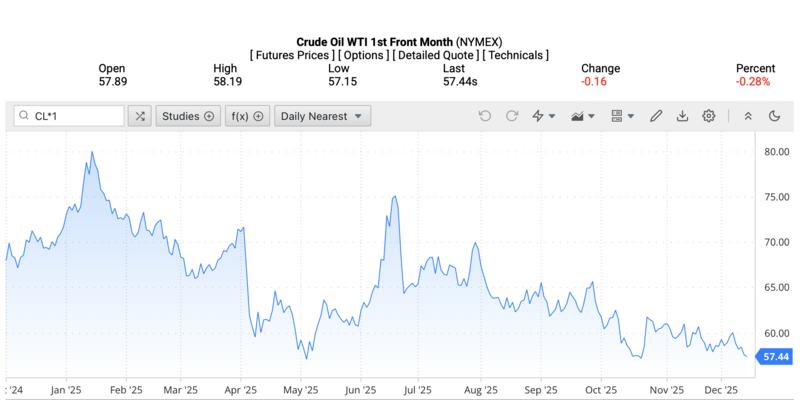Click the f(x) expression button
Image resolution: width=800 pixels, height=400 pixels.
click(246, 116)
